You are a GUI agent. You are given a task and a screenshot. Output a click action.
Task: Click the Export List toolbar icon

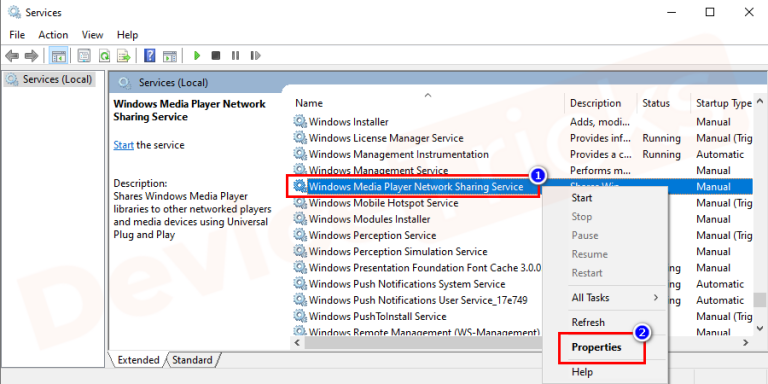[123, 56]
